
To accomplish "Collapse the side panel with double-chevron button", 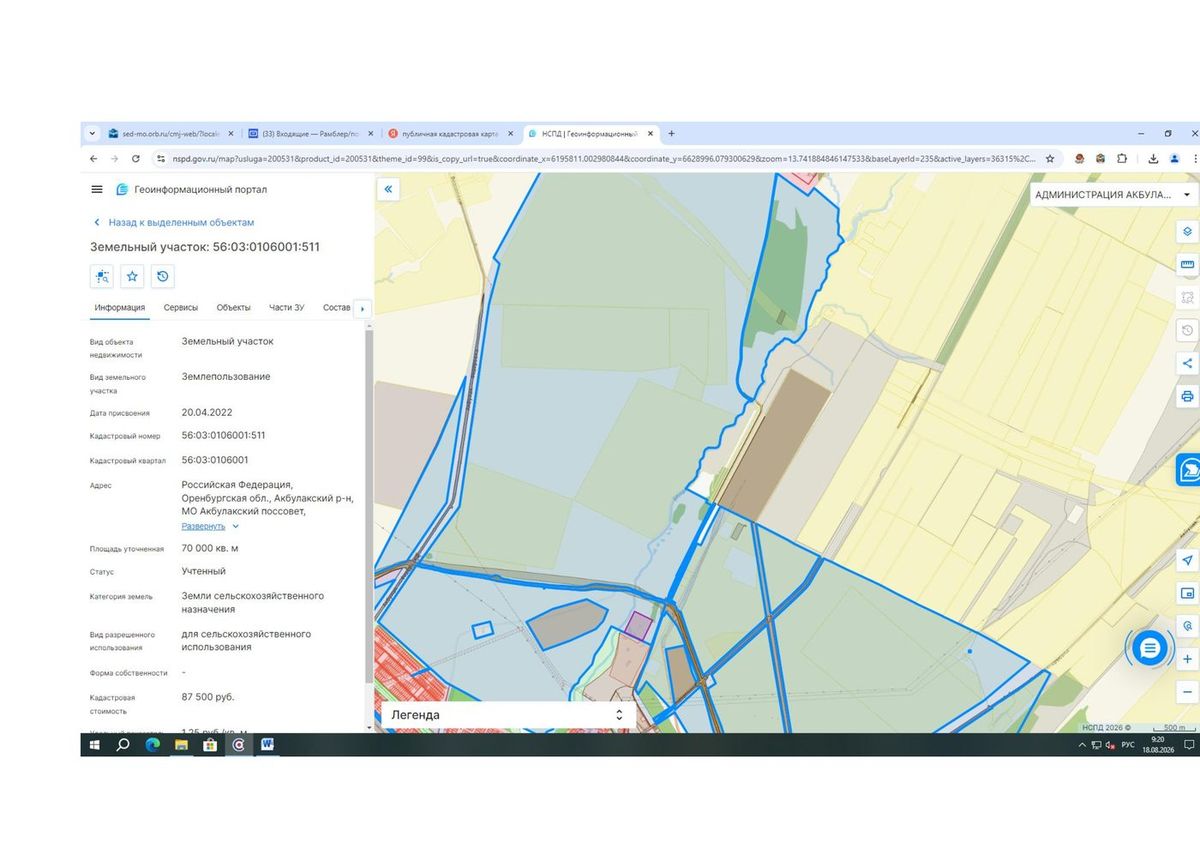I will [x=389, y=189].
